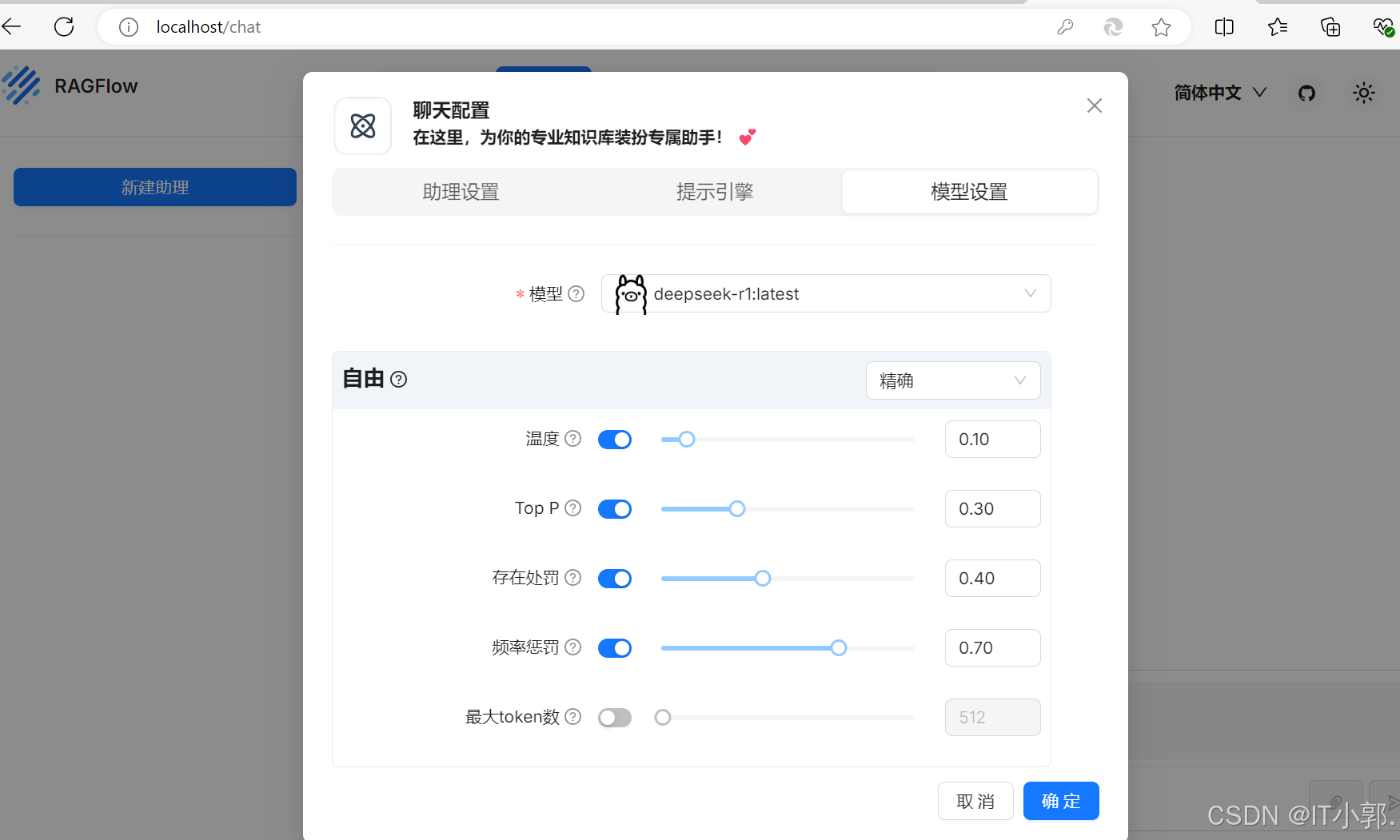Click the 自由 section help icon
Image resolution: width=1400 pixels, height=840 pixels.
398,379
